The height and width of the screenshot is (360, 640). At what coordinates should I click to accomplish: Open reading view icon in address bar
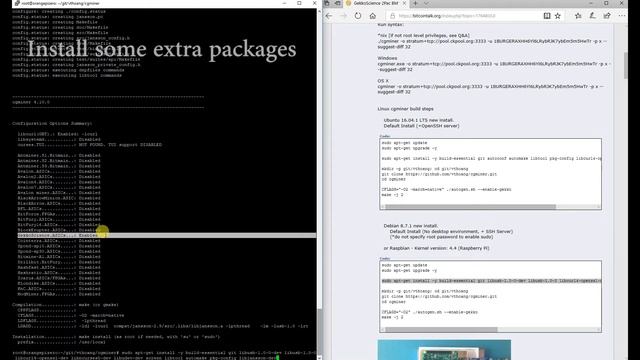(547, 16)
